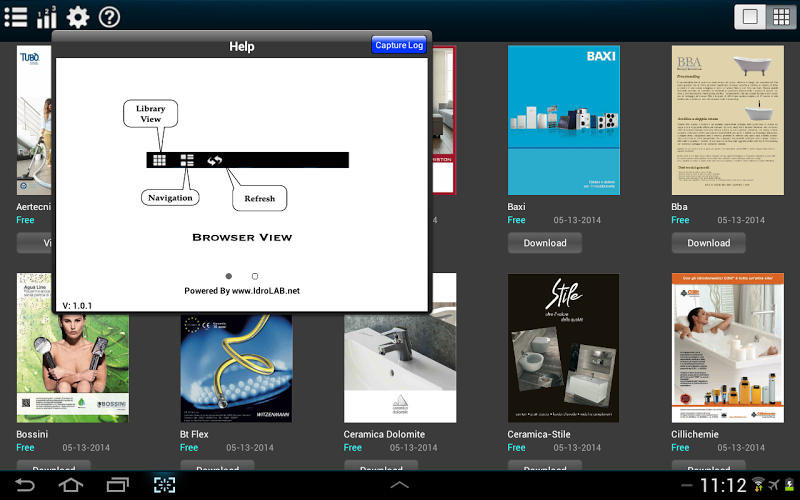Click the 05-13-2014 date under Bba
The width and height of the screenshot is (800, 500).
[x=741, y=220]
